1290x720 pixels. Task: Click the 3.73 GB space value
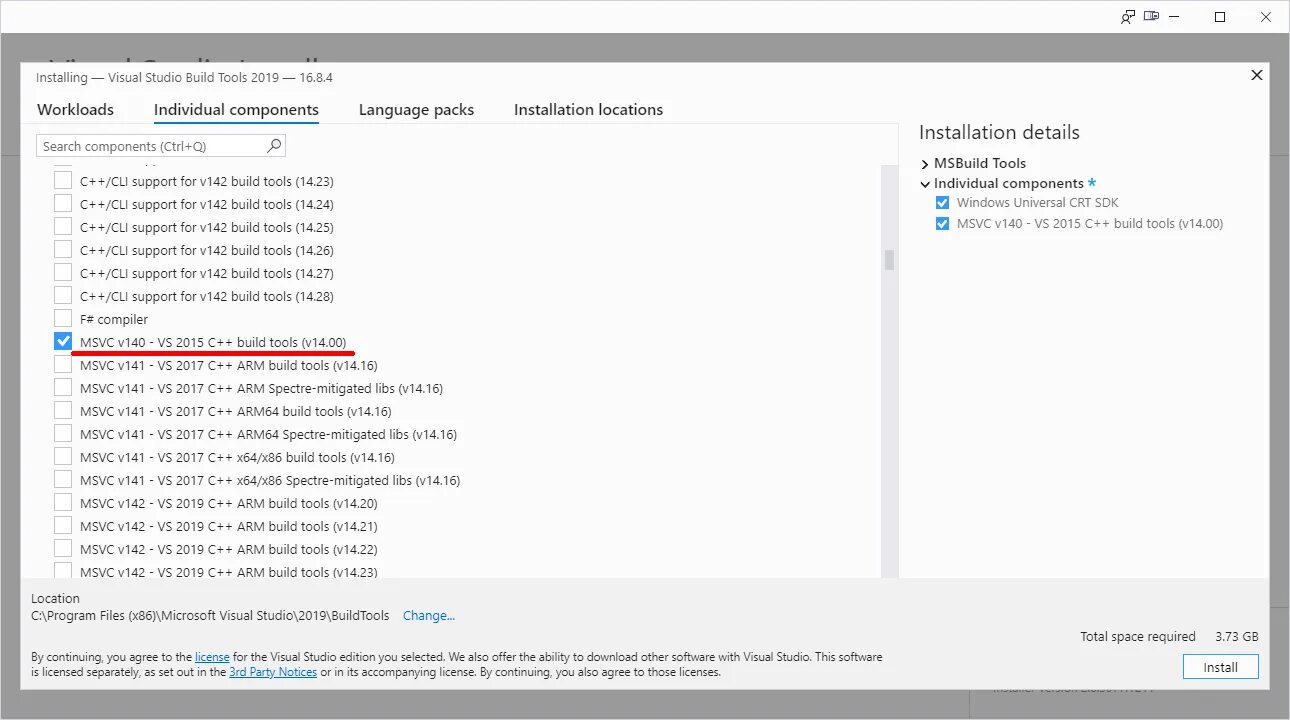pos(1237,637)
